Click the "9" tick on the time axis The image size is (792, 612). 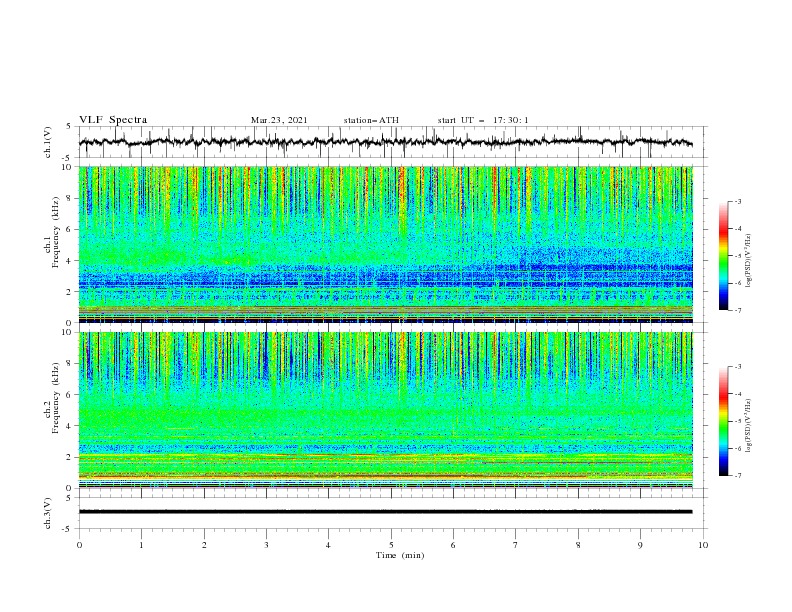(640, 545)
